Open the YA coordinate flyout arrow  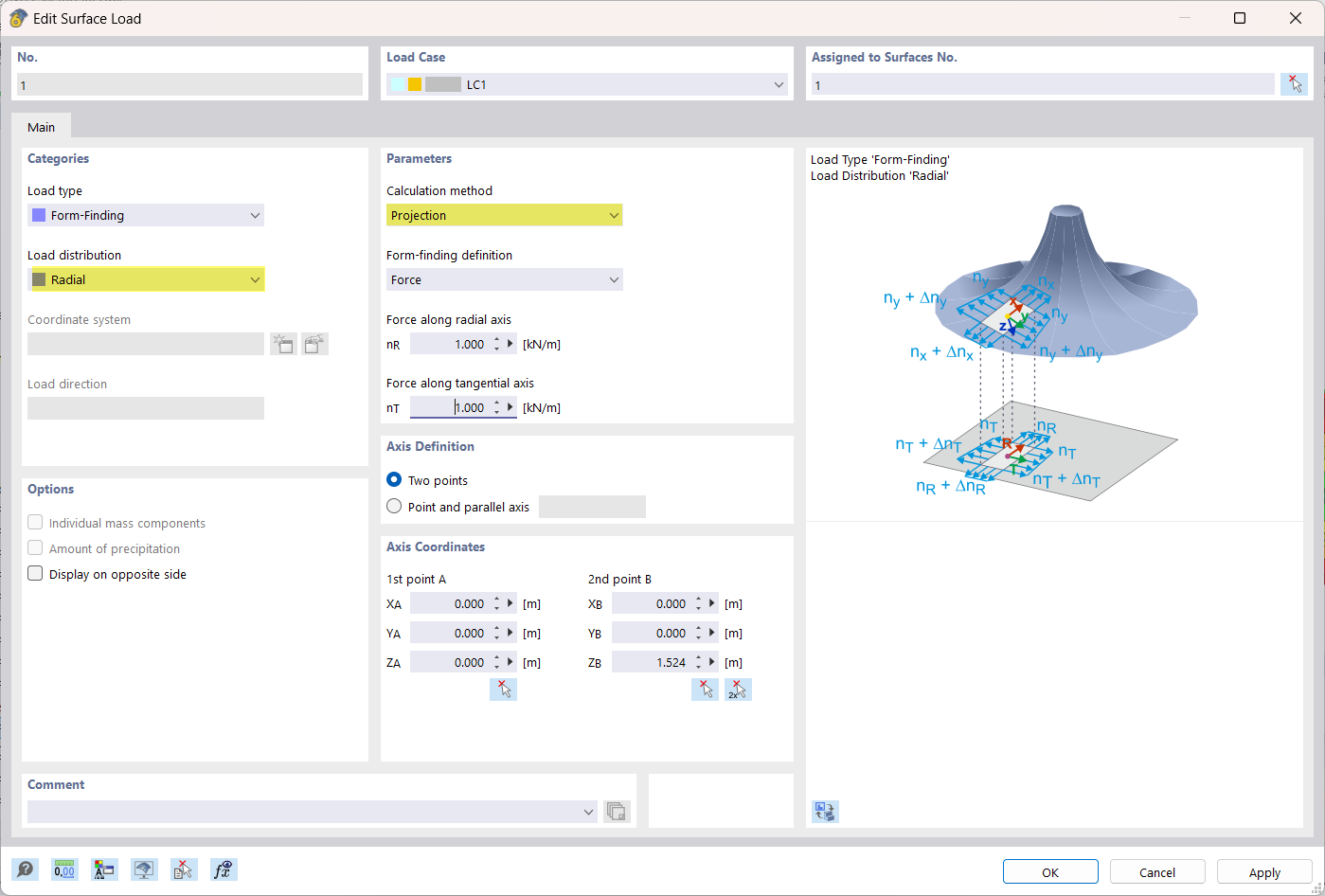510,633
